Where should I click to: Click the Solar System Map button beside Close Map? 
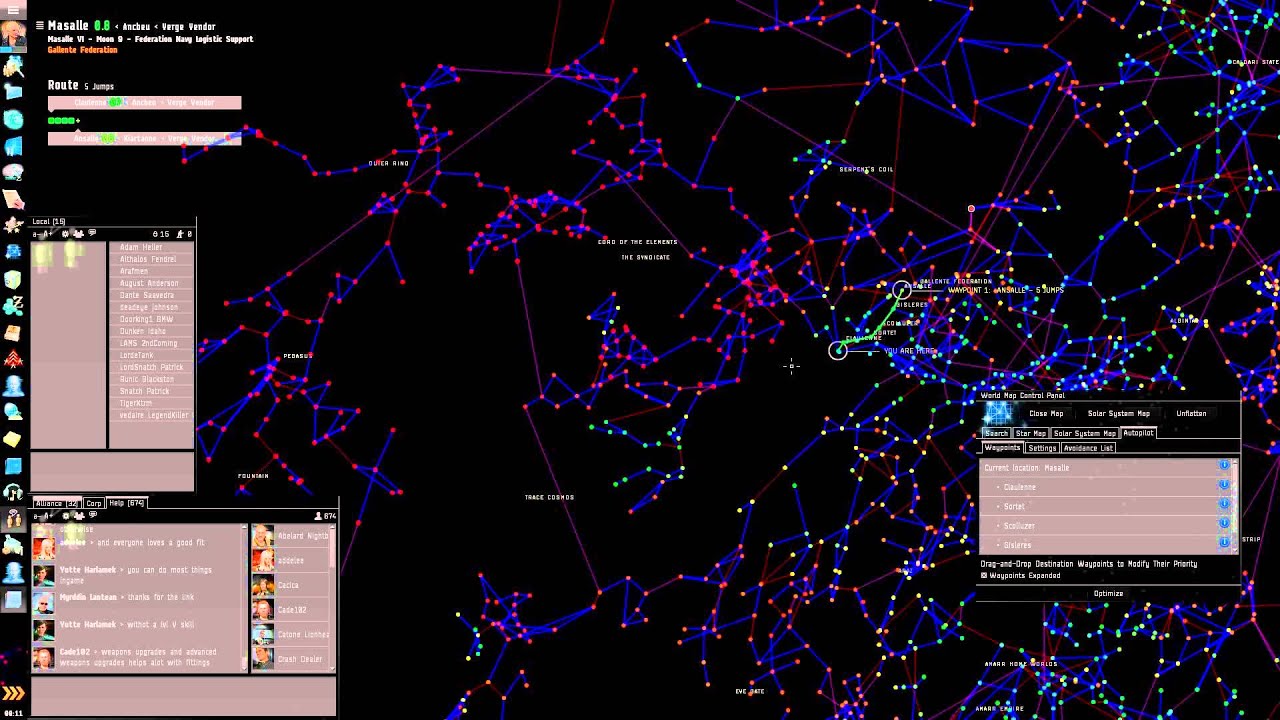(x=1119, y=413)
